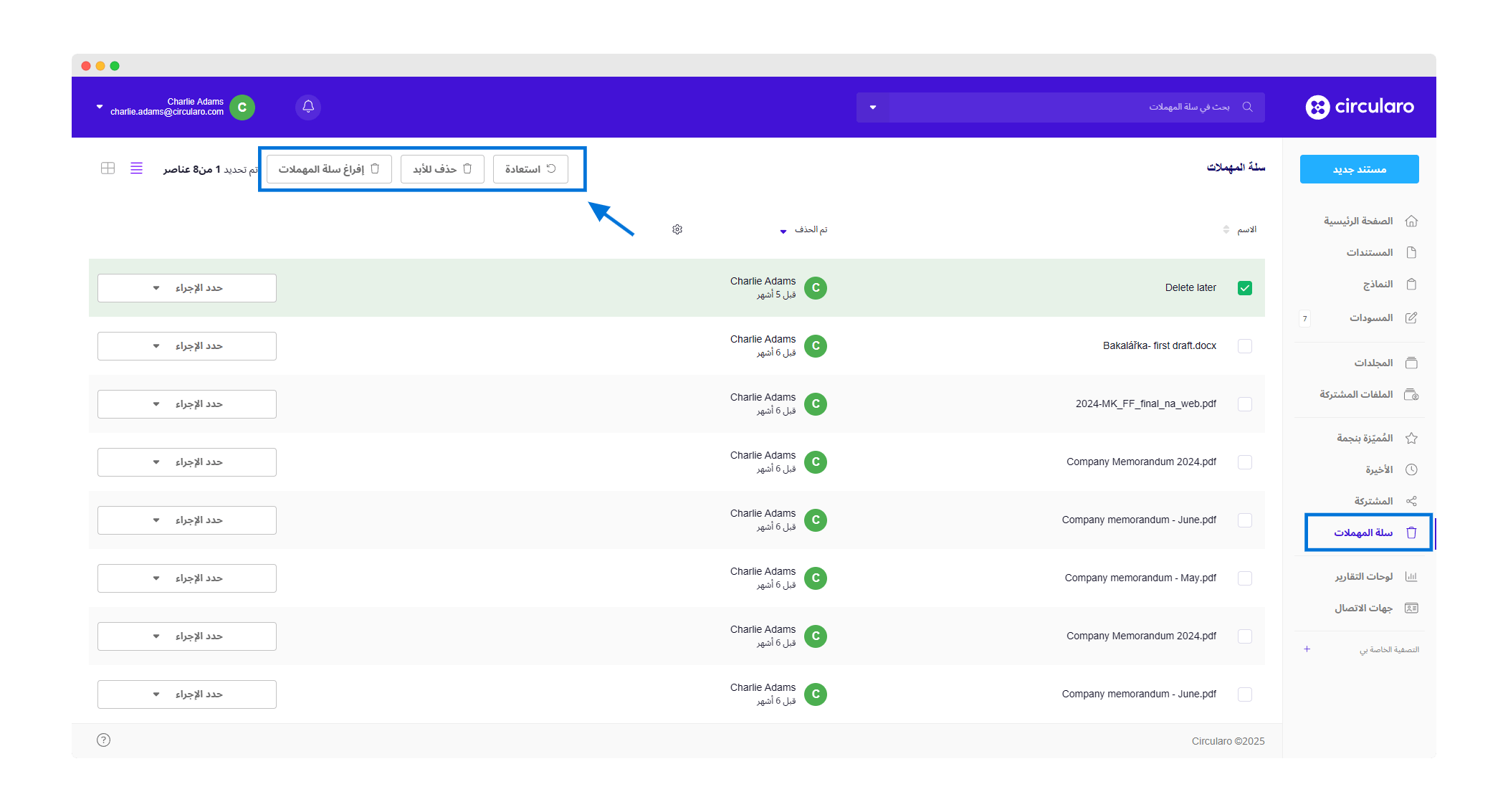Expand Charlie Adams account menu
The image size is (1508, 812).
click(100, 107)
